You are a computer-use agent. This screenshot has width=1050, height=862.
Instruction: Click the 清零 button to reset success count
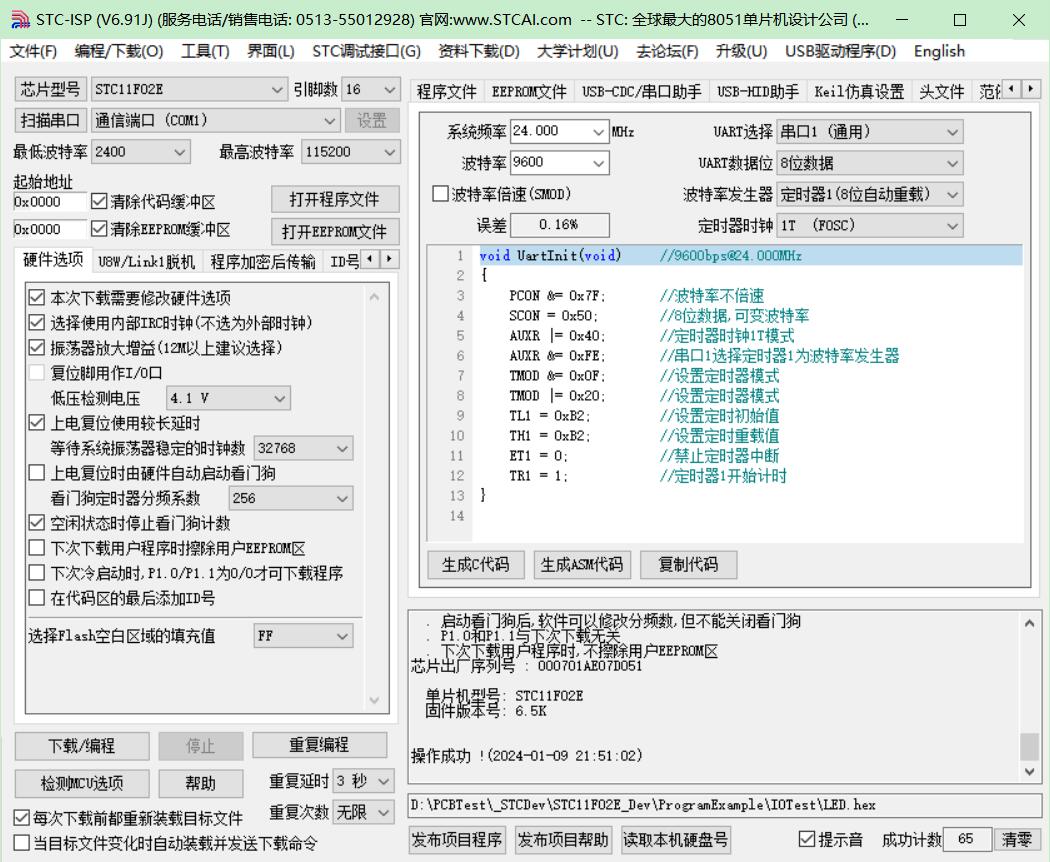tap(1017, 839)
